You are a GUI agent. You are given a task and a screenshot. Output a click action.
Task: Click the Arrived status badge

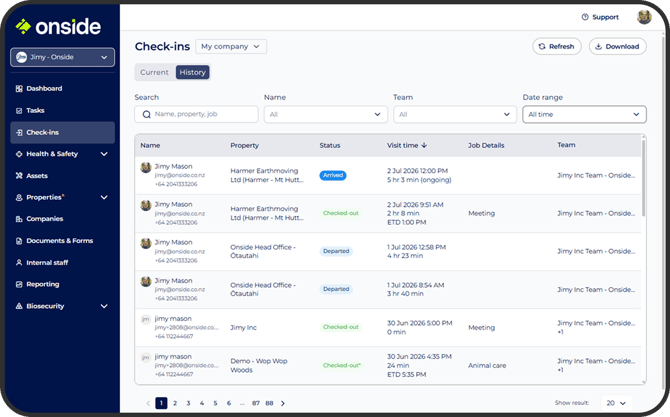333,175
